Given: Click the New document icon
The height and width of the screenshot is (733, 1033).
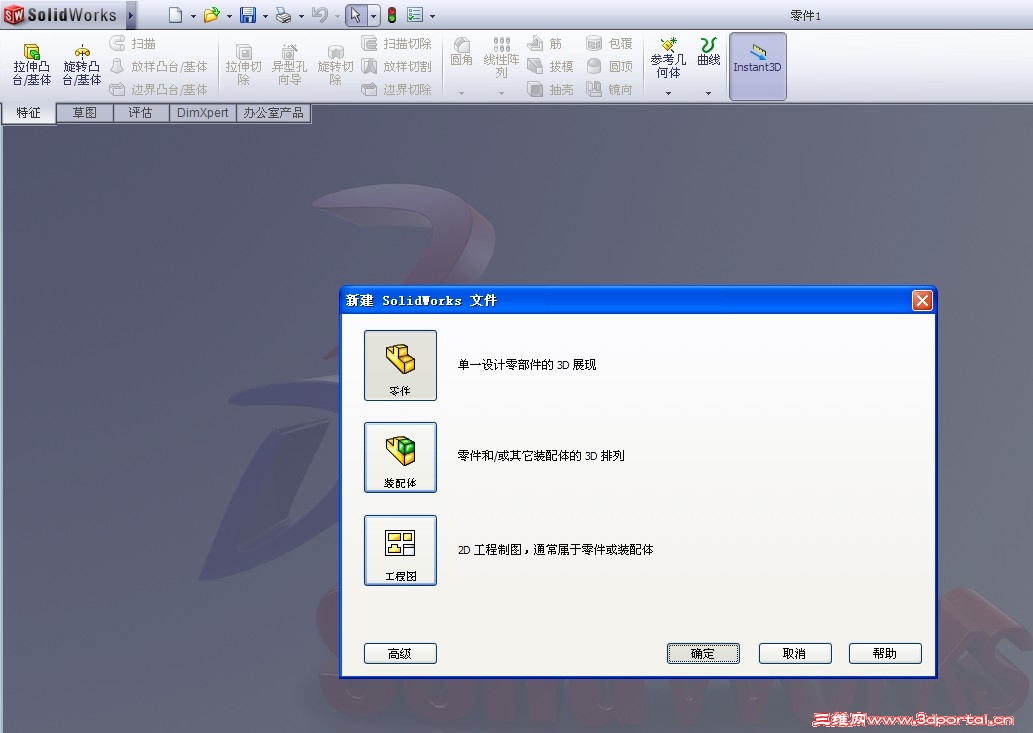Looking at the screenshot, I should coord(175,15).
